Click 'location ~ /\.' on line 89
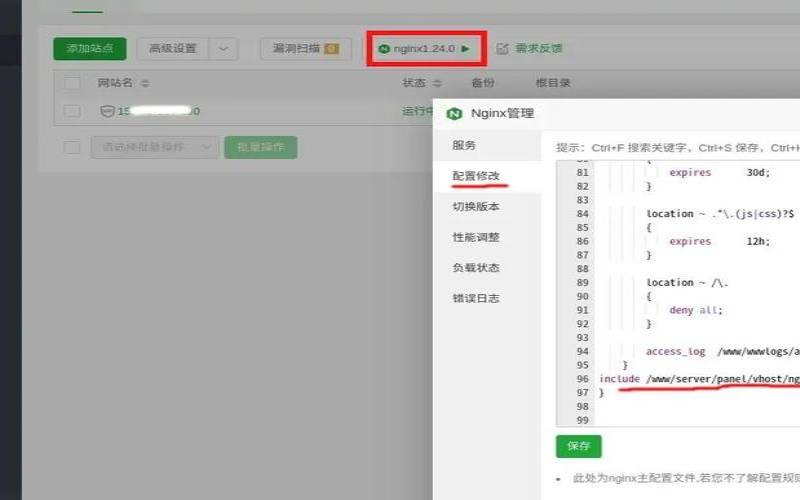The image size is (800, 500). point(687,283)
